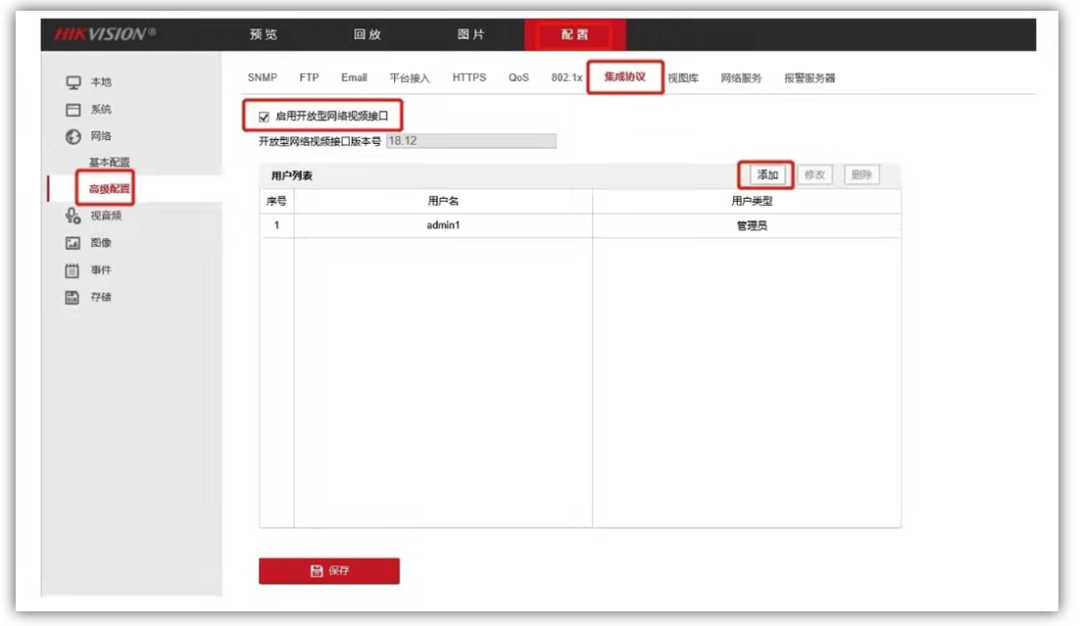Open the 回放 top menu
Image resolution: width=1080 pixels, height=626 pixels.
pos(367,34)
